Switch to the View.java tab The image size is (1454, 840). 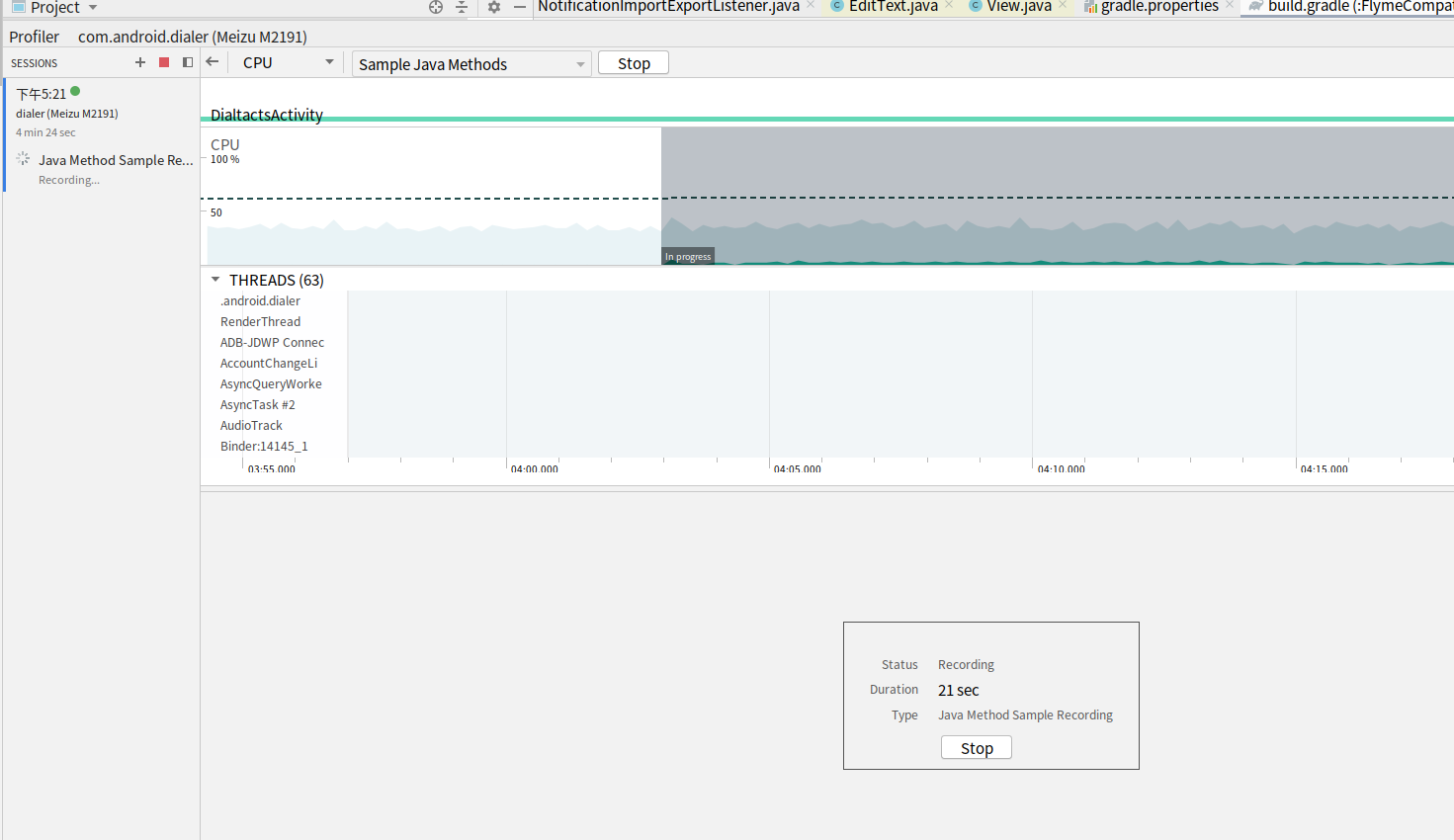(x=1019, y=6)
